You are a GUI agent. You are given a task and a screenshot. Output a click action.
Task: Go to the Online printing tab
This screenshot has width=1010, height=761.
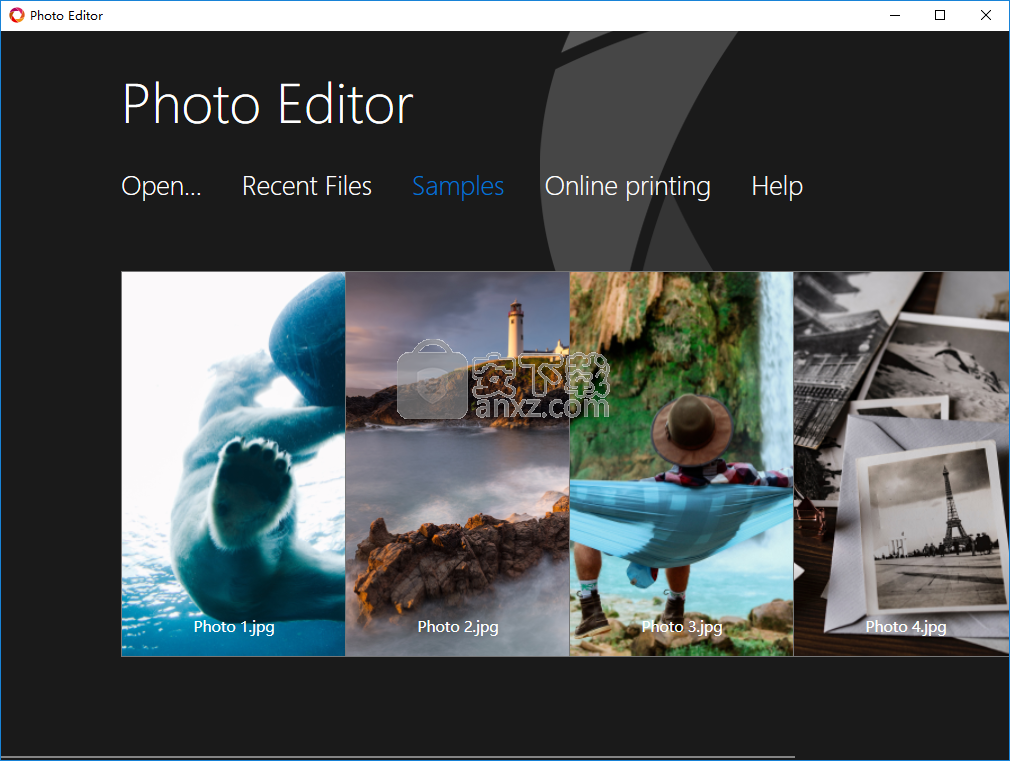[x=627, y=186]
